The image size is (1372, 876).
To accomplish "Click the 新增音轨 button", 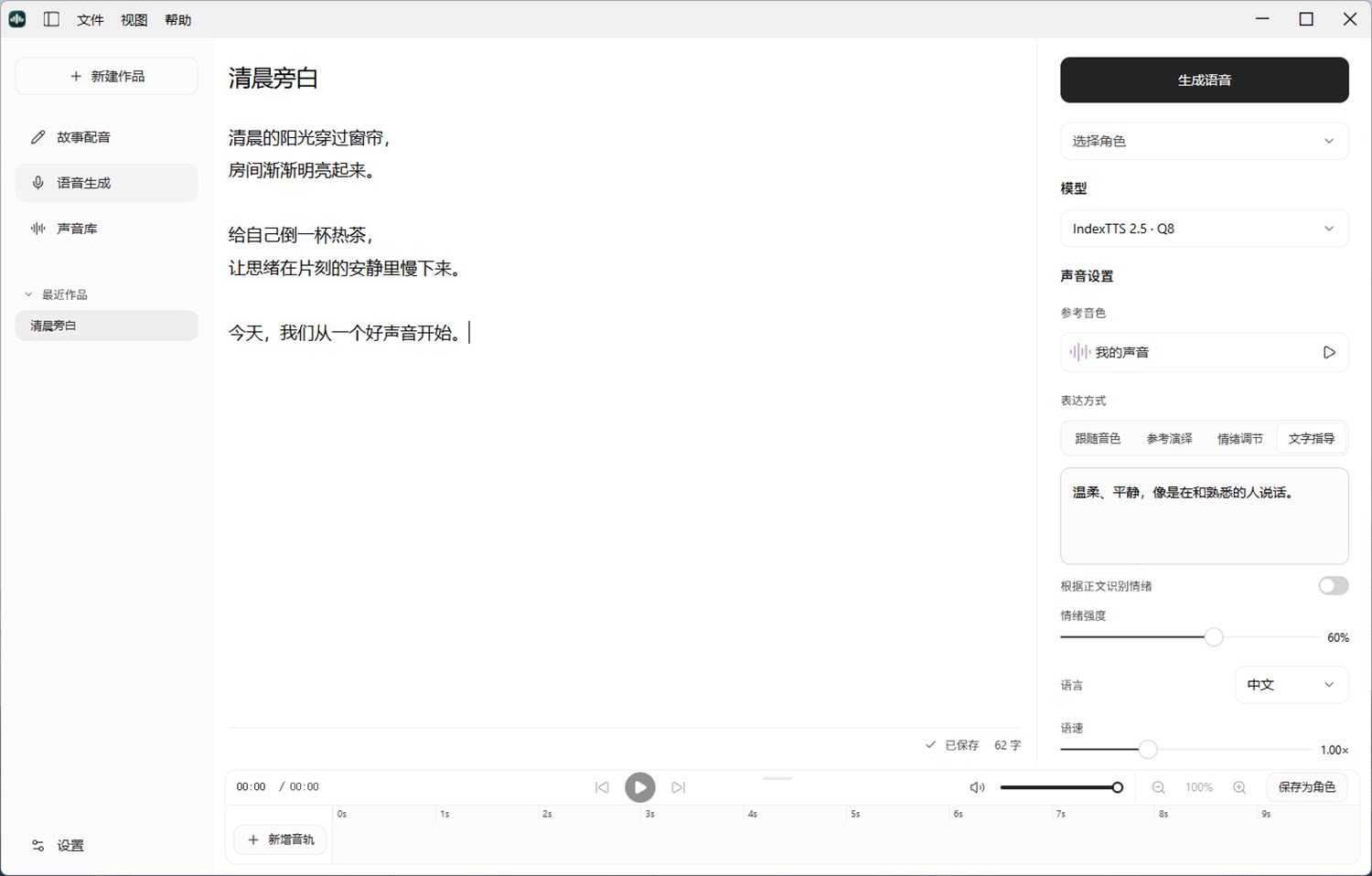I will (281, 839).
